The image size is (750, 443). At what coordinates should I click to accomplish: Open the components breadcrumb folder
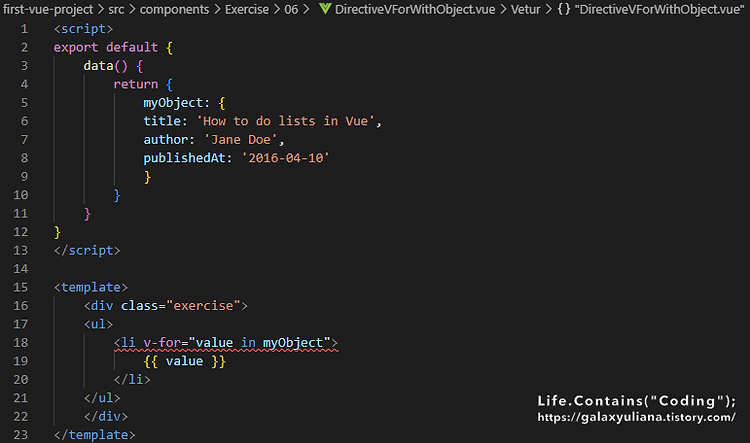[174, 9]
